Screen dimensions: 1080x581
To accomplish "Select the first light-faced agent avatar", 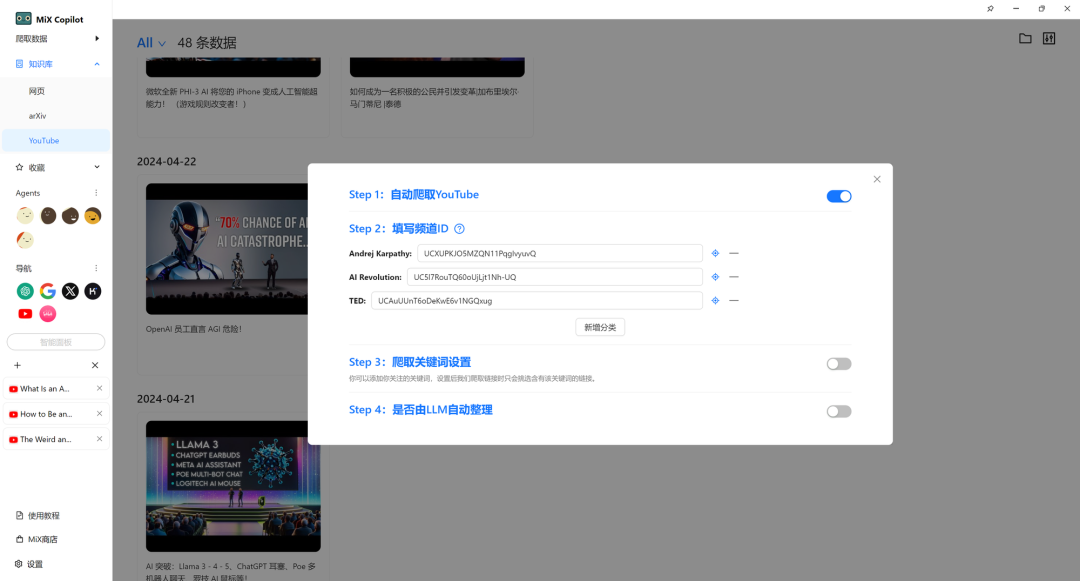I will (25, 216).
